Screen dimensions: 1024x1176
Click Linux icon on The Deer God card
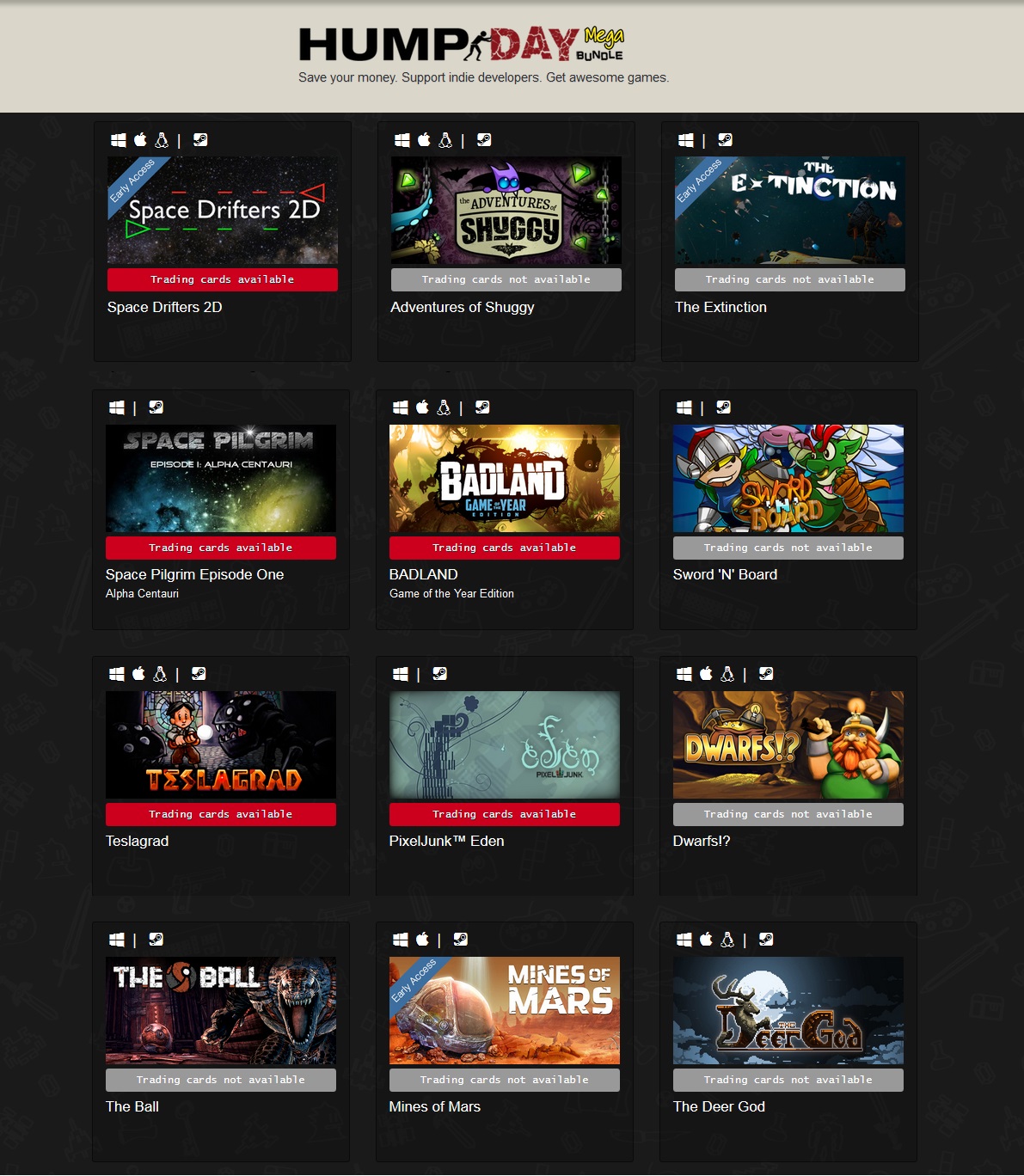click(727, 940)
